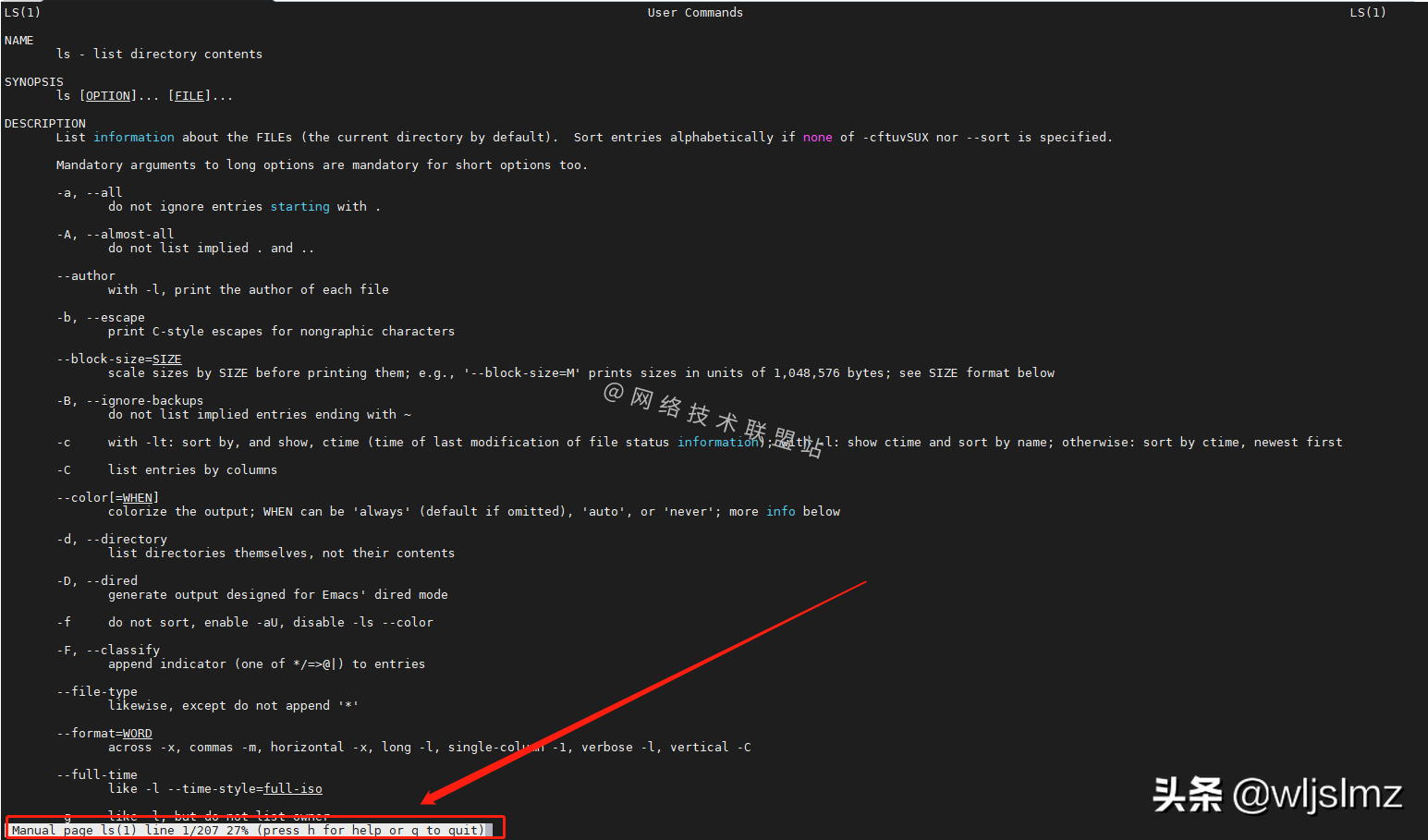Click the '-d, --directory' option
Image resolution: width=1428 pixels, height=840 pixels.
click(111, 539)
